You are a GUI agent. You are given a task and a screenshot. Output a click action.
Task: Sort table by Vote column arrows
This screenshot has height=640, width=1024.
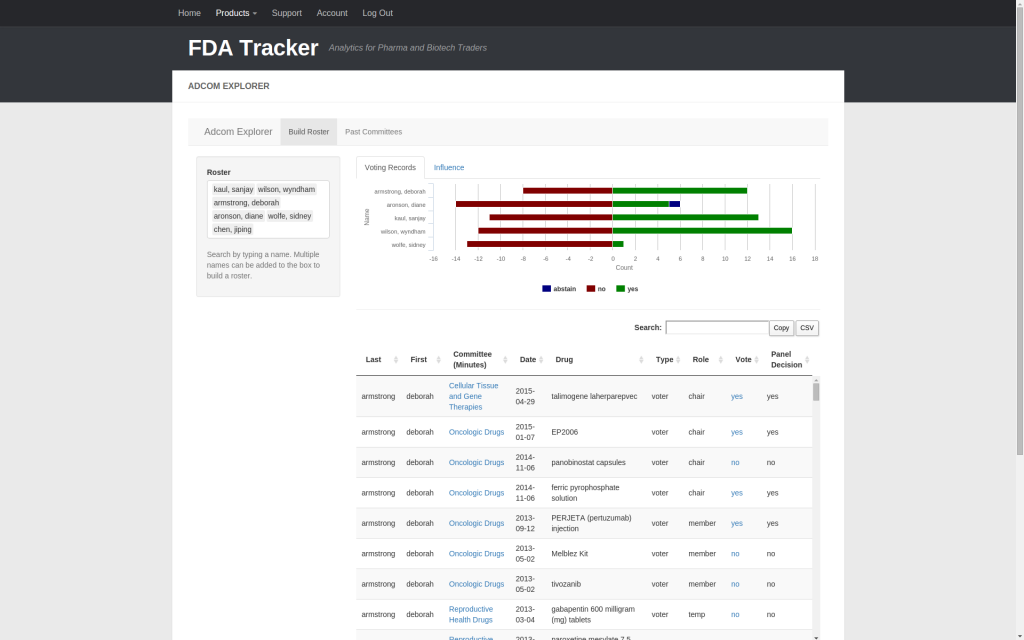pos(756,360)
